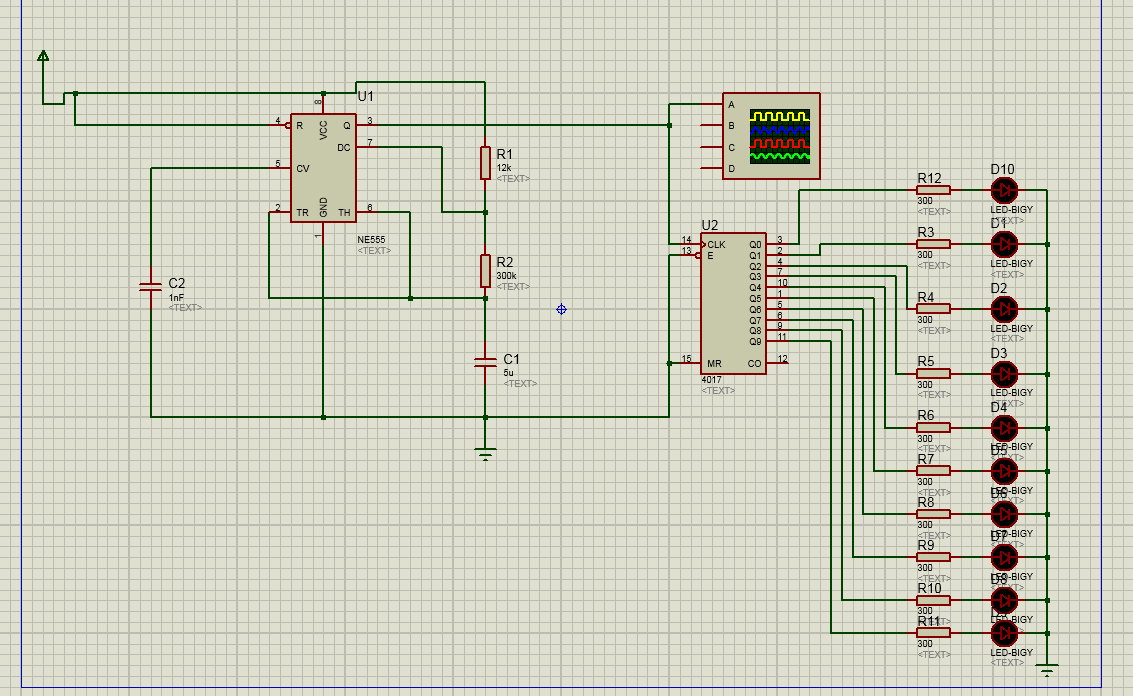1133x696 pixels.
Task: Click the 5u value text under C1
Action: tap(509, 373)
